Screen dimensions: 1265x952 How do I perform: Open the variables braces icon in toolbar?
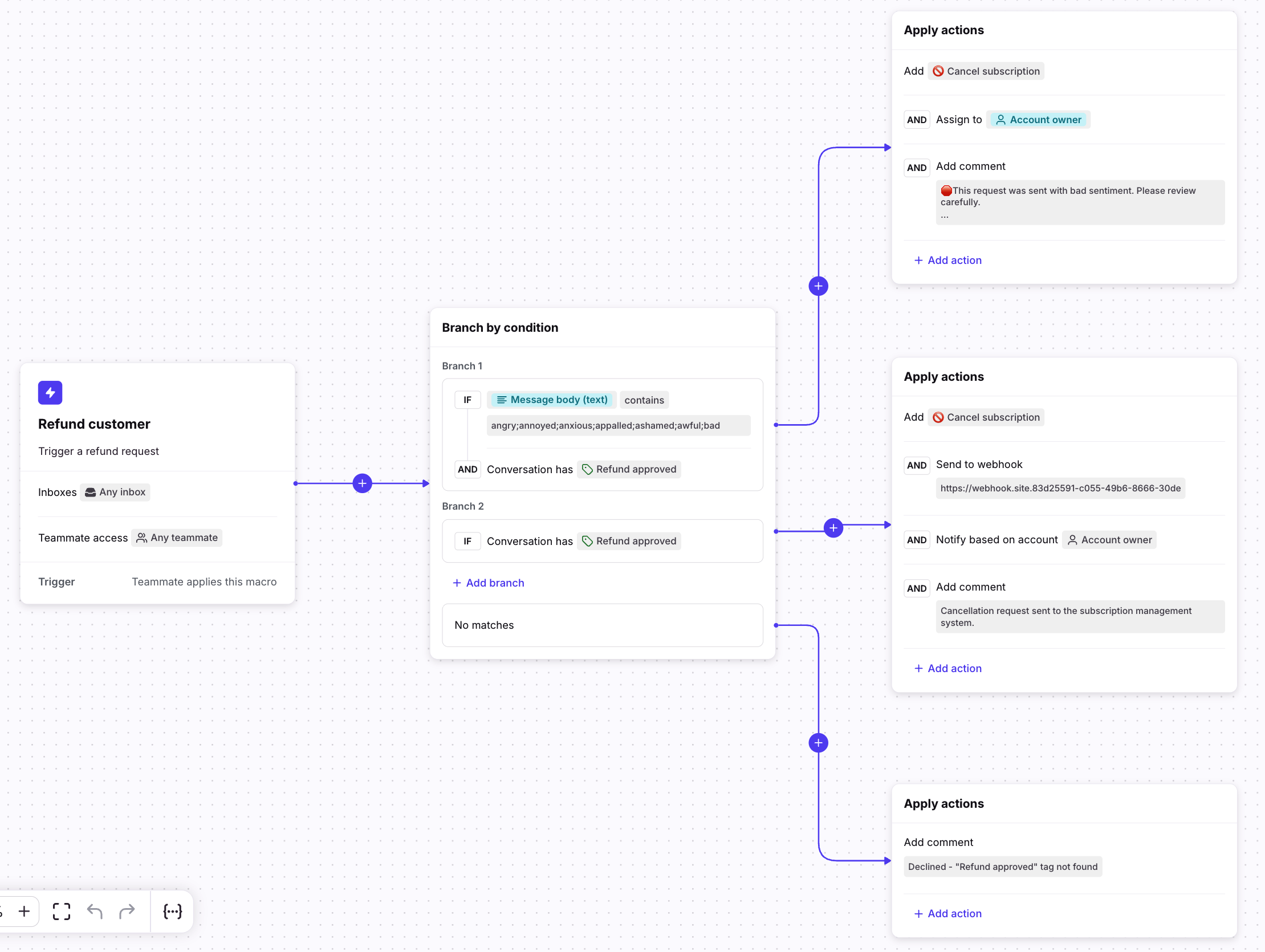[x=172, y=912]
